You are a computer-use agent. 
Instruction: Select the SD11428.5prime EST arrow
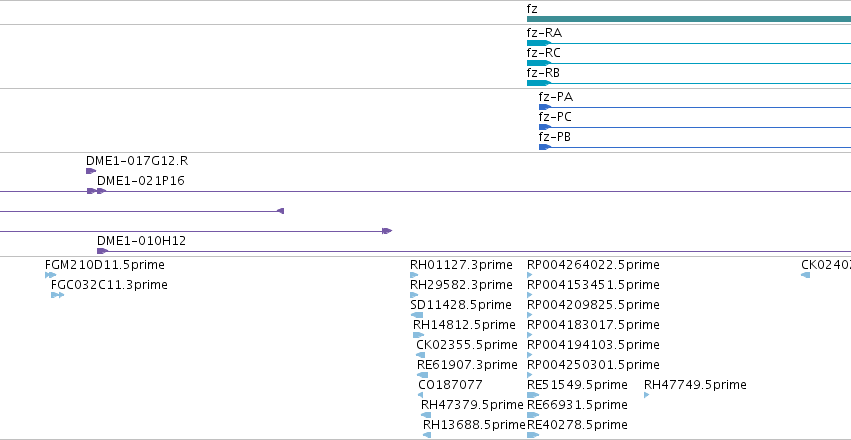tap(417, 315)
